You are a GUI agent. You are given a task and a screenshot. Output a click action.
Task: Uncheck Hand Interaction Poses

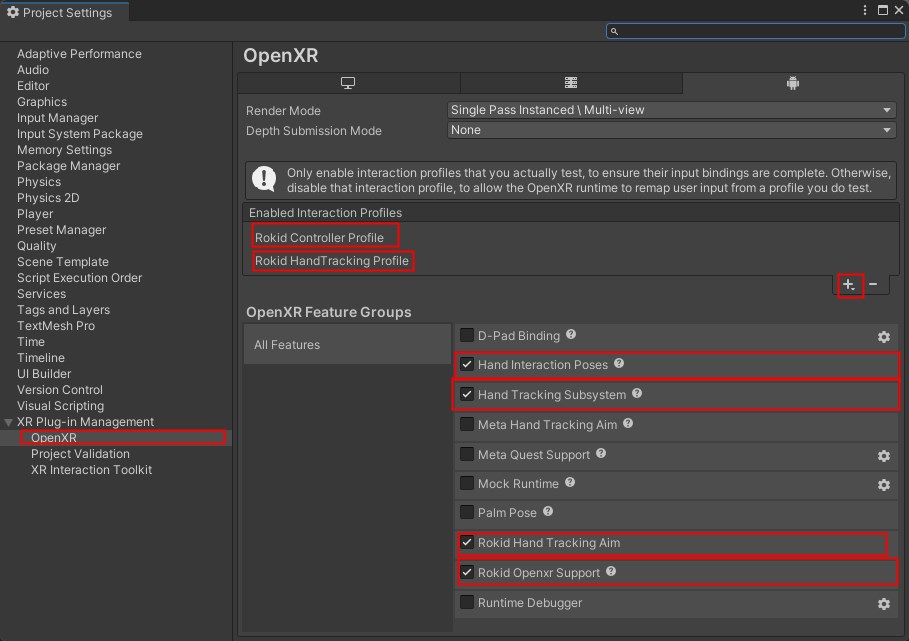point(467,364)
